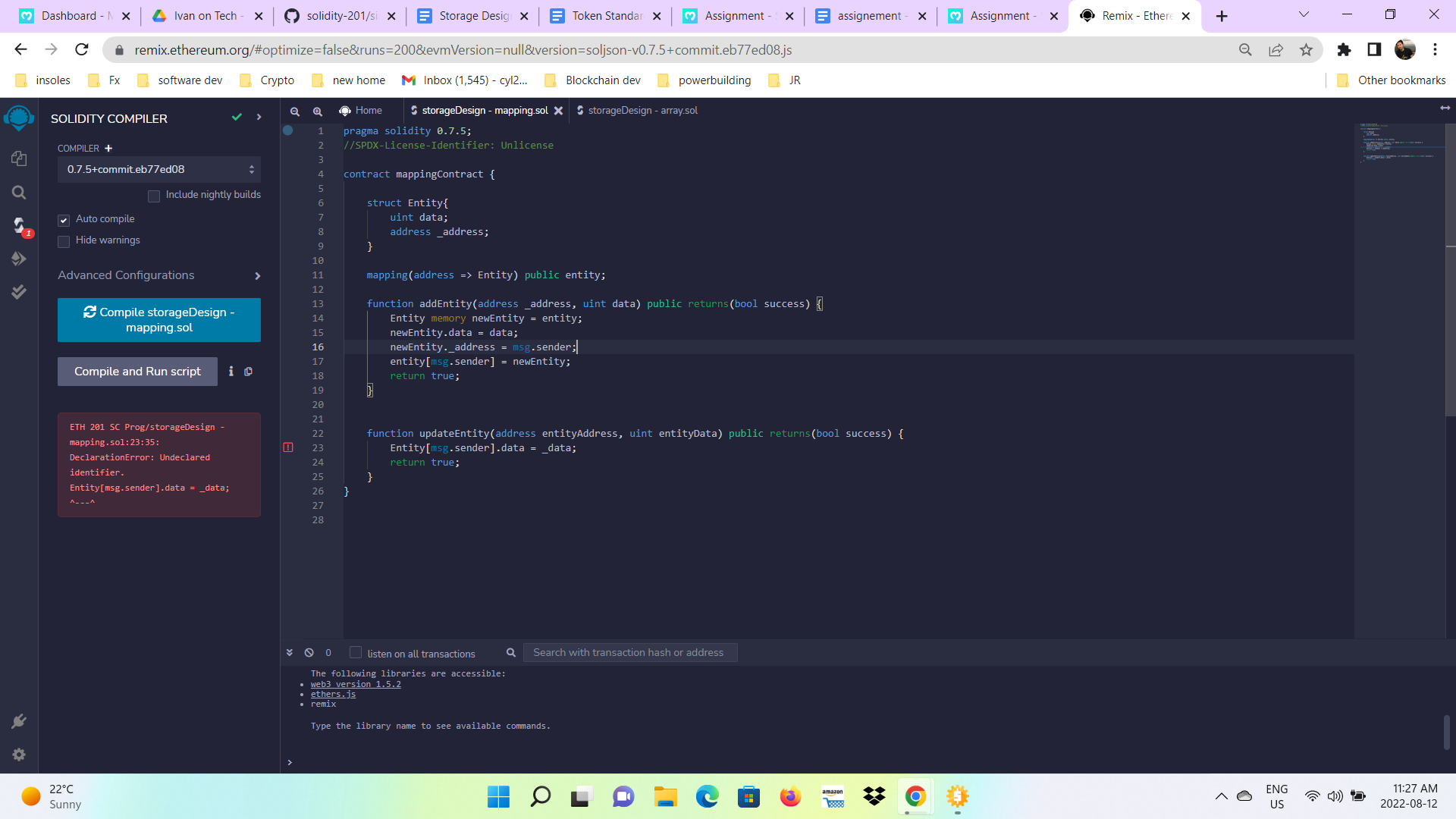The height and width of the screenshot is (819, 1456).
Task: Click the terminal search magnifier icon
Action: (x=511, y=652)
